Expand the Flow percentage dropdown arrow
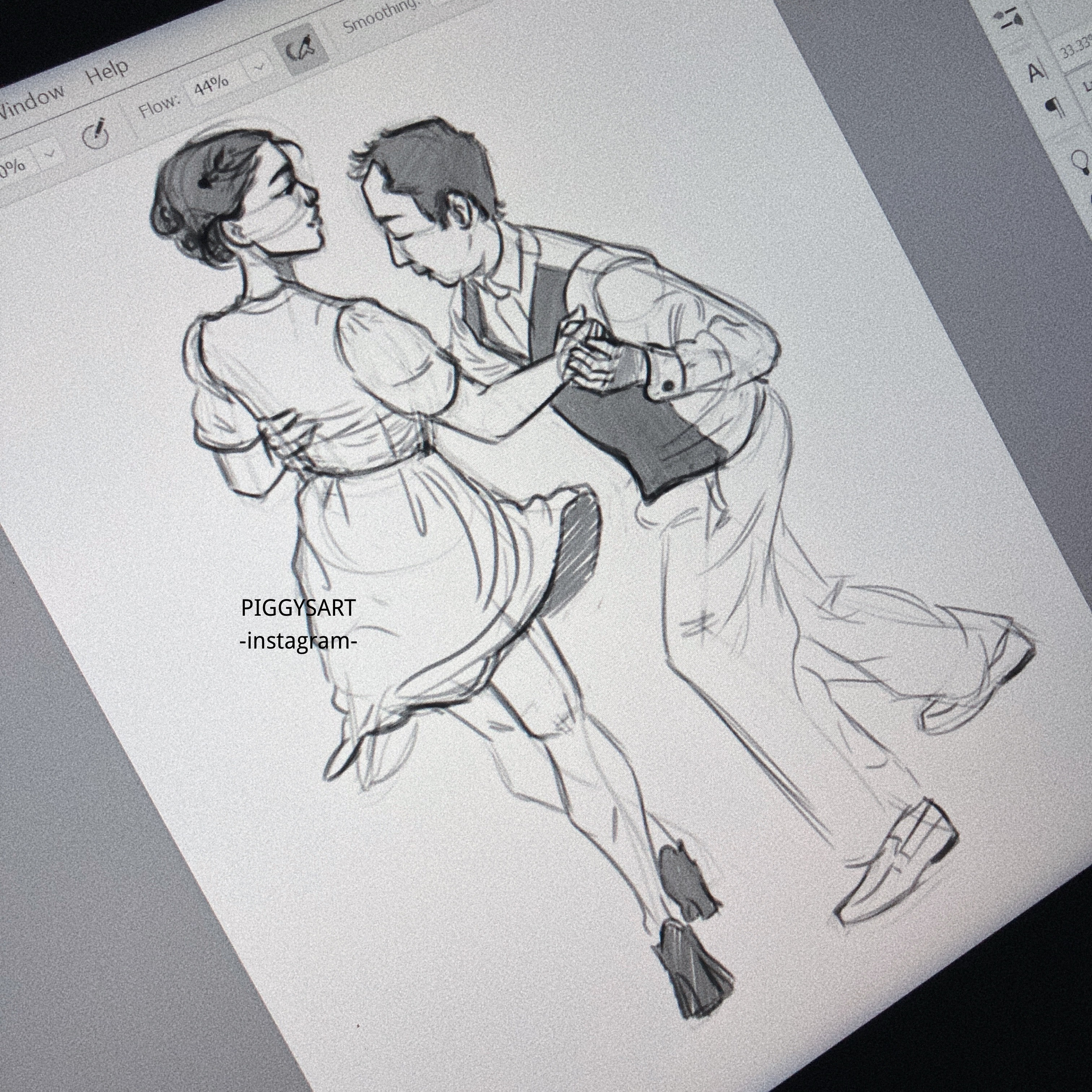This screenshot has height=1092, width=1092. (259, 68)
